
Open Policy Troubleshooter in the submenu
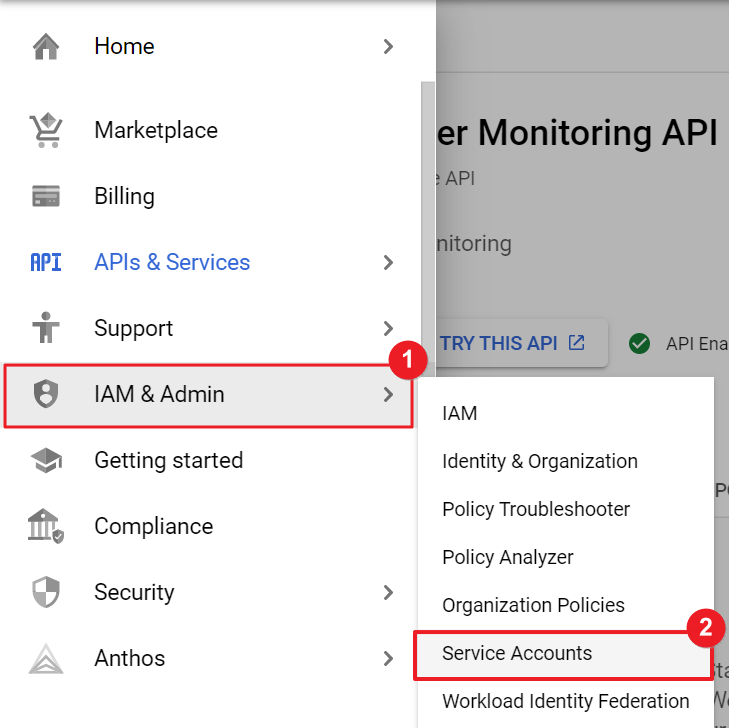click(536, 509)
